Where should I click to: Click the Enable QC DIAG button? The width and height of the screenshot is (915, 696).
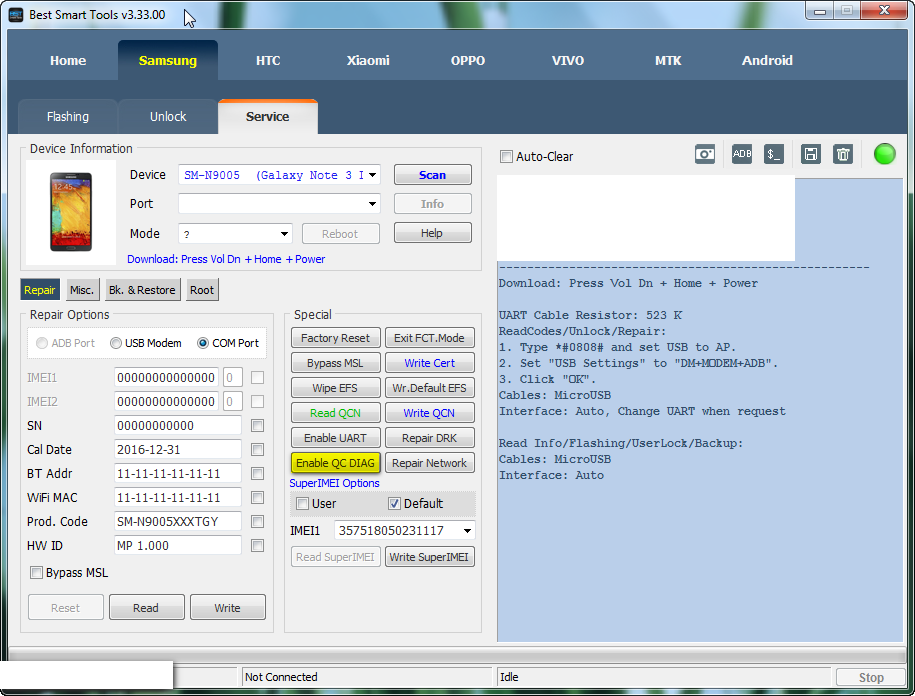pos(336,463)
